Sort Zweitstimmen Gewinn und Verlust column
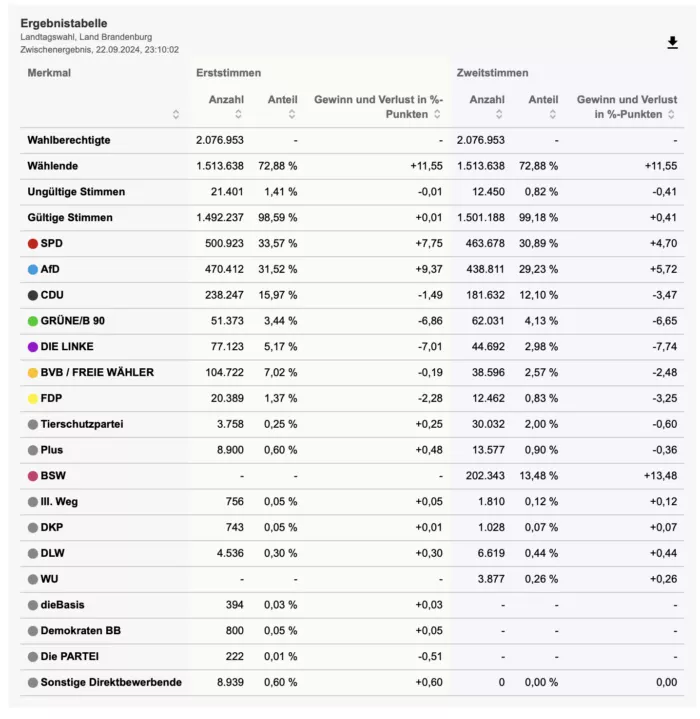700x719 pixels. click(671, 114)
